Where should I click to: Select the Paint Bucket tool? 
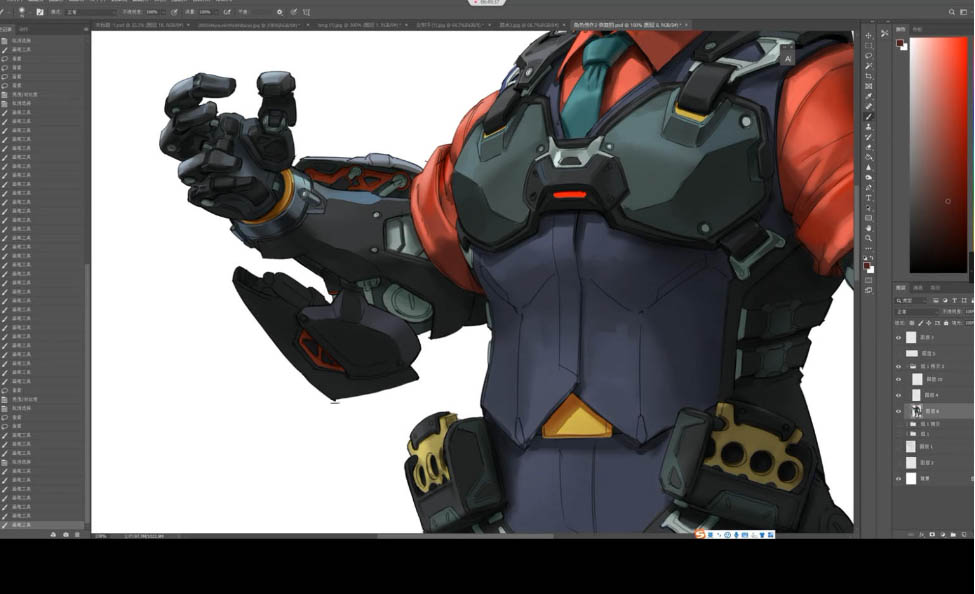[869, 157]
